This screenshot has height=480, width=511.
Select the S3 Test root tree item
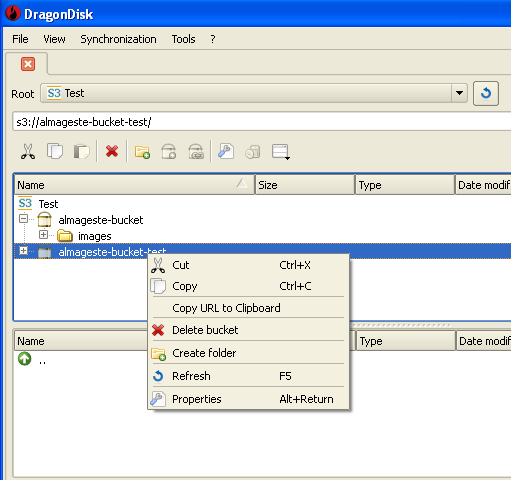(x=48, y=204)
